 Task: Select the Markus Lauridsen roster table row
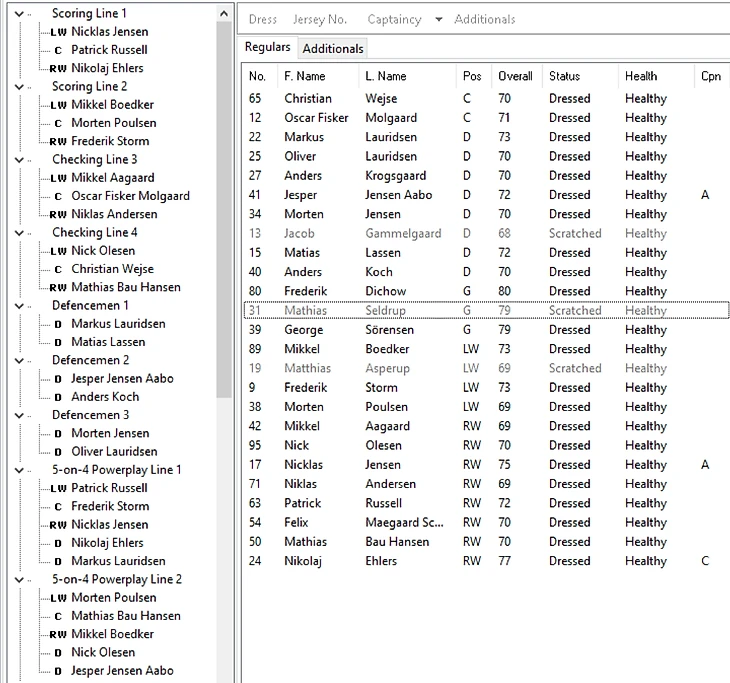[x=486, y=137]
